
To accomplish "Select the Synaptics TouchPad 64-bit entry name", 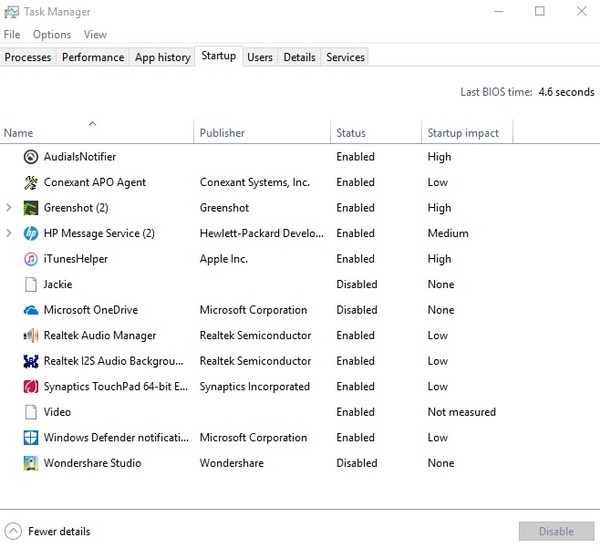I will click(x=116, y=387).
